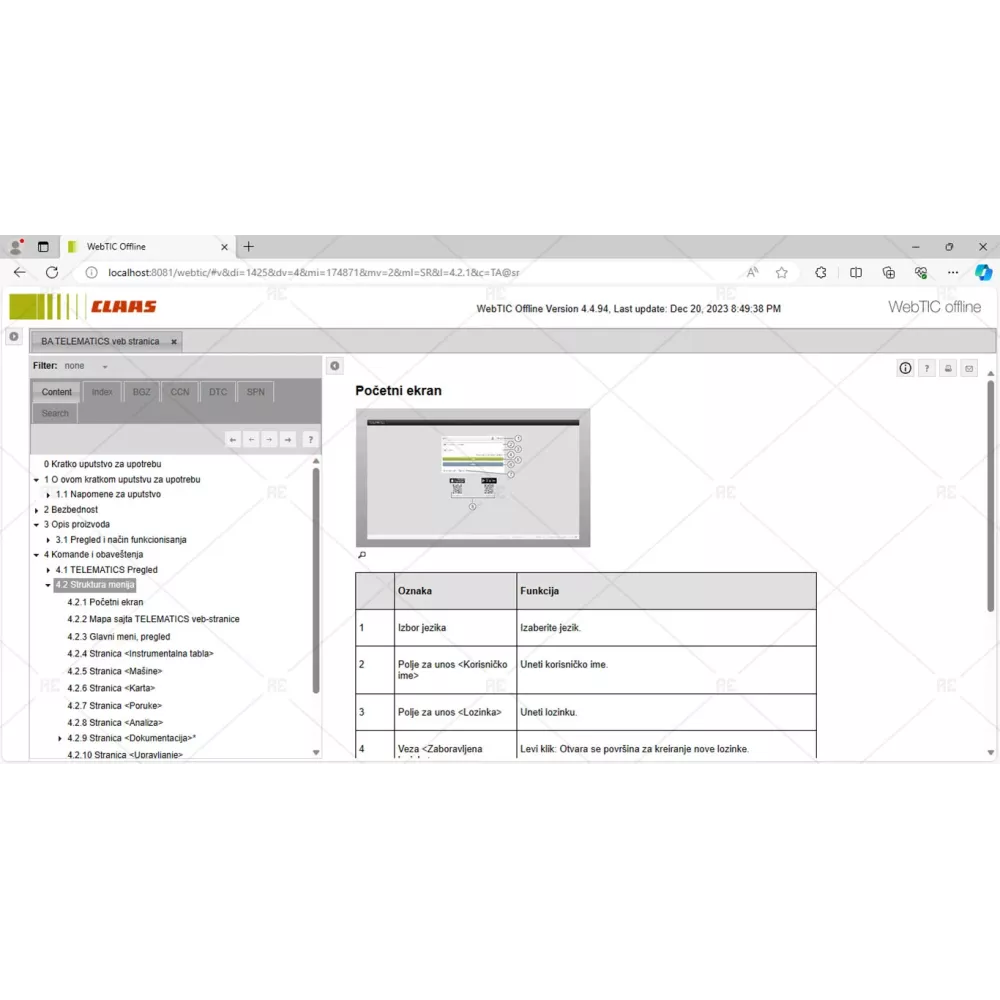
Task: Close the BA TELEMATICS veb stranica tab
Action: click(173, 341)
